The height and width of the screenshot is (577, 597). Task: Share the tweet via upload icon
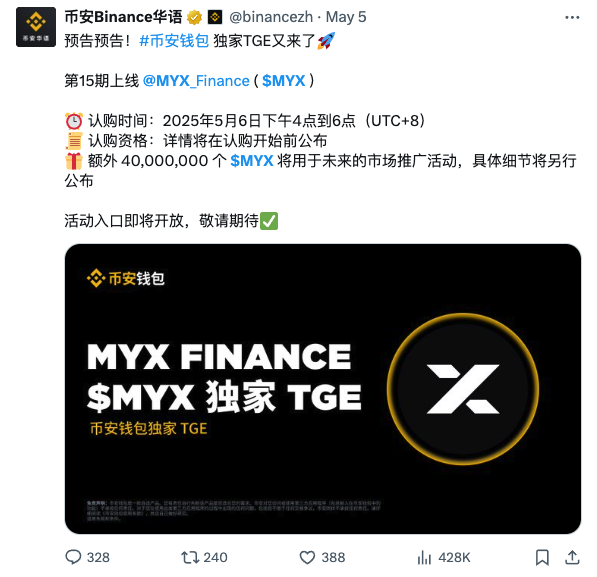pos(572,557)
